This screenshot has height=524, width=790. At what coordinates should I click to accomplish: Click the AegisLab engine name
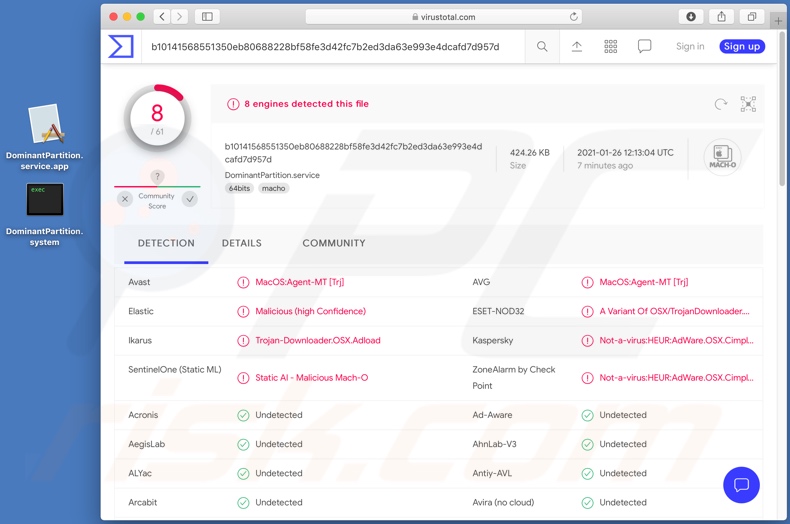[147, 444]
